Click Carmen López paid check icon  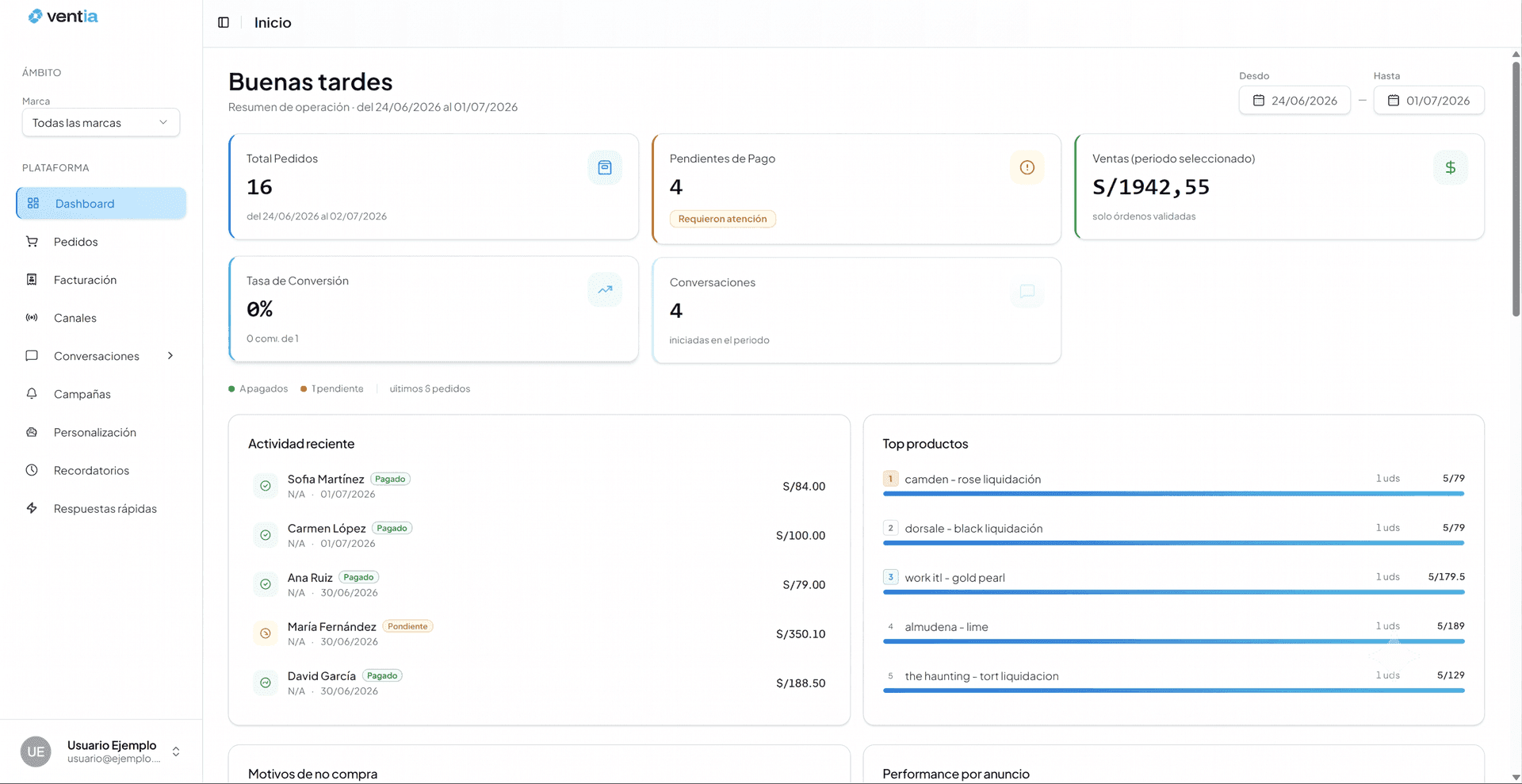click(266, 535)
